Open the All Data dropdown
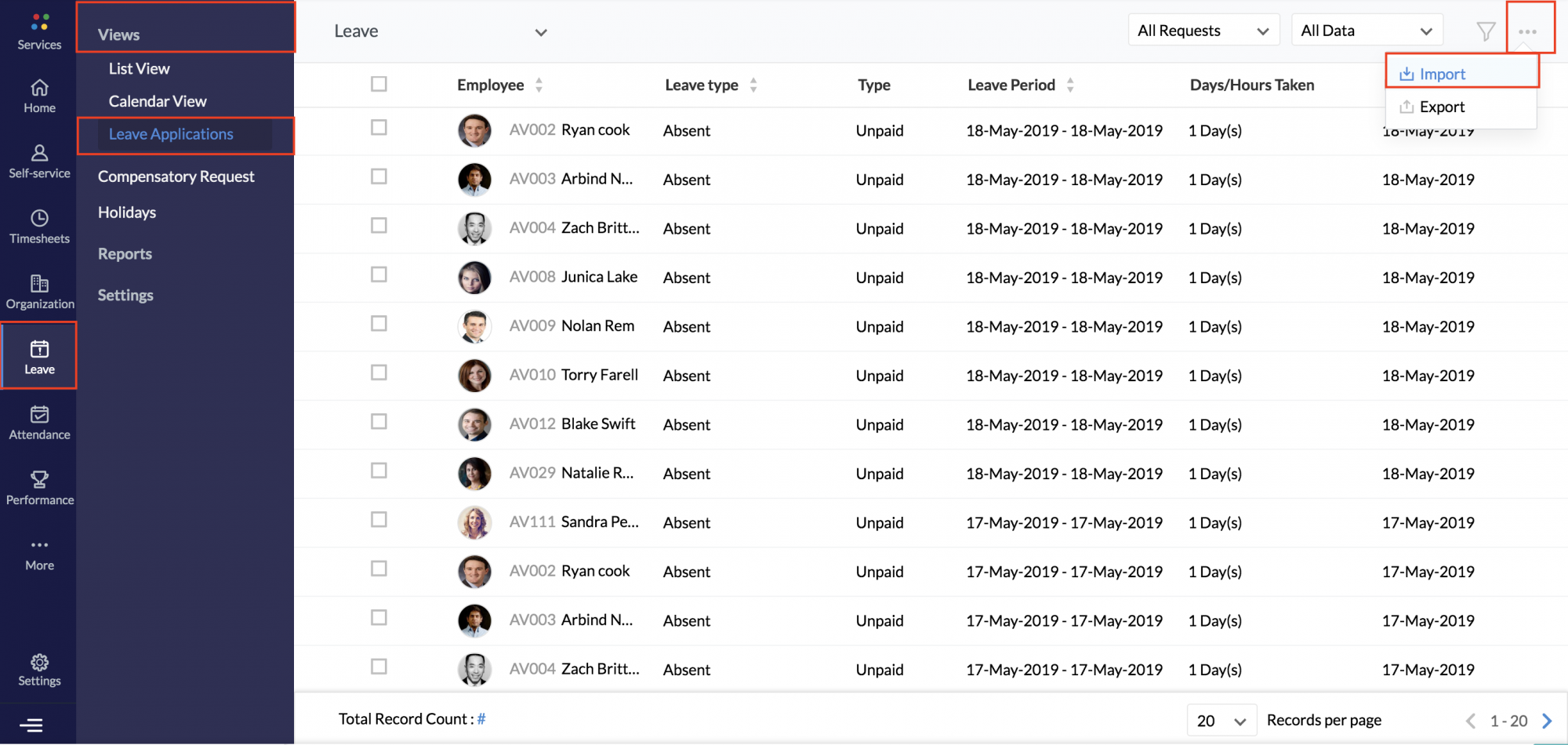Viewport: 1568px width, 745px height. point(1367,31)
